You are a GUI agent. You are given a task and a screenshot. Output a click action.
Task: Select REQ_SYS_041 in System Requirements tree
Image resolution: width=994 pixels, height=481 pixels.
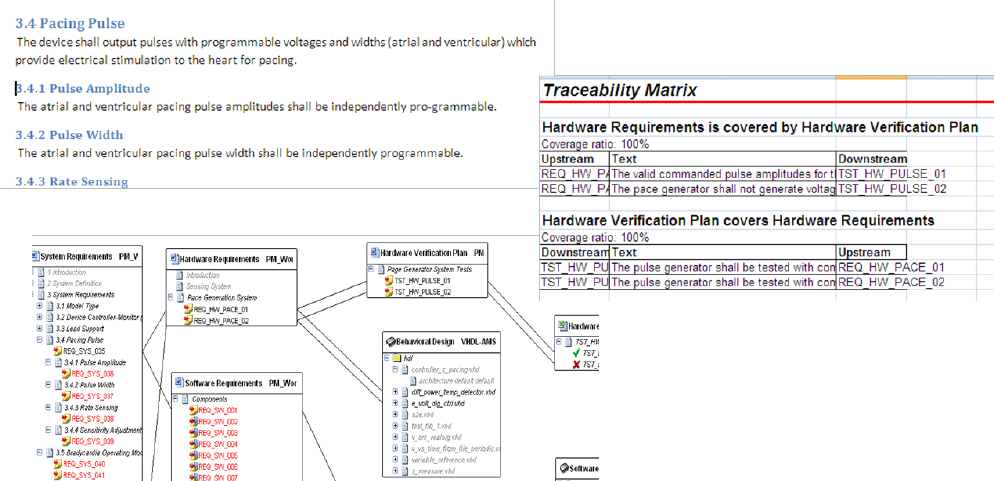84,475
